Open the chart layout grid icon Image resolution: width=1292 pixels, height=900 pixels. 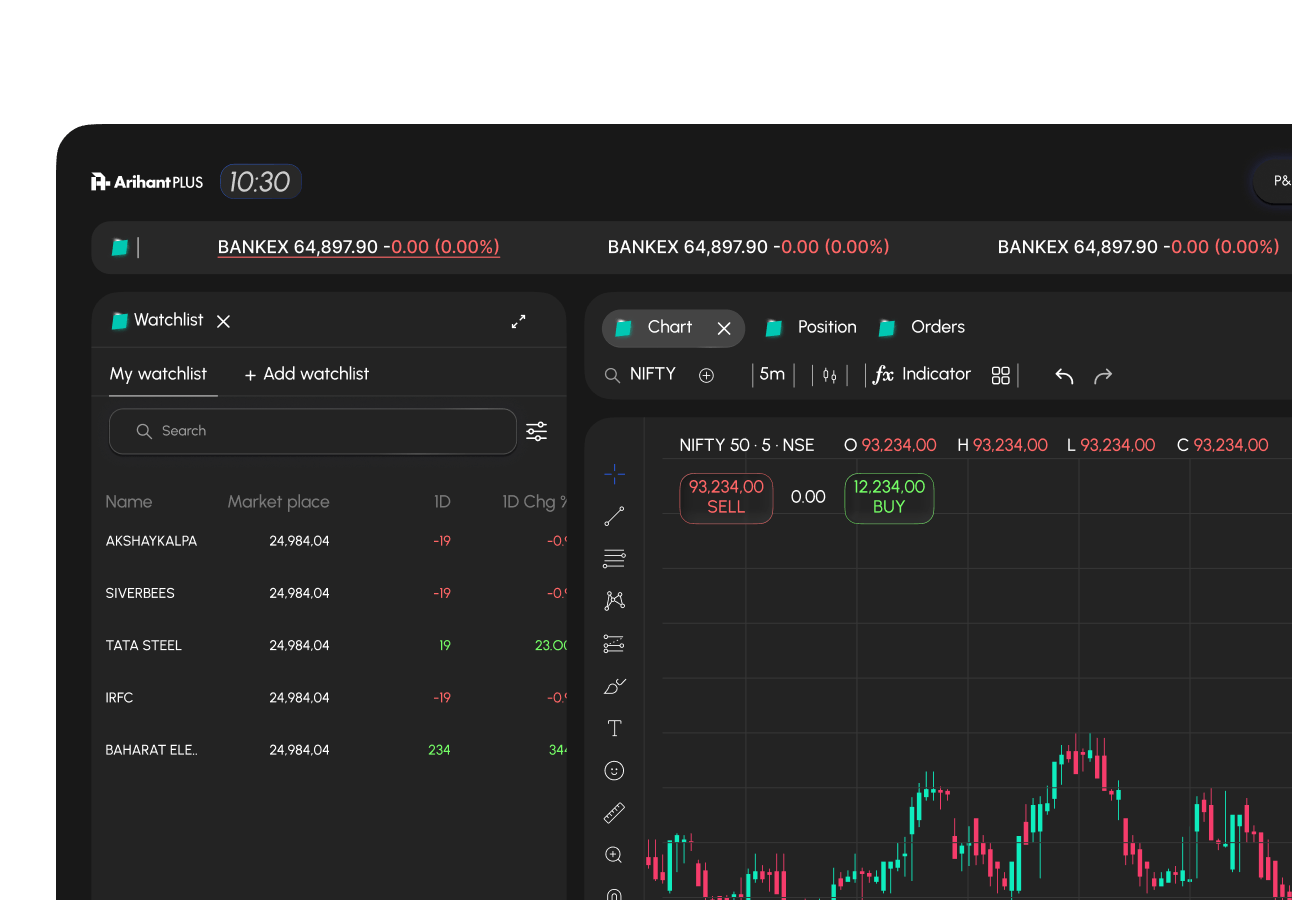1000,375
